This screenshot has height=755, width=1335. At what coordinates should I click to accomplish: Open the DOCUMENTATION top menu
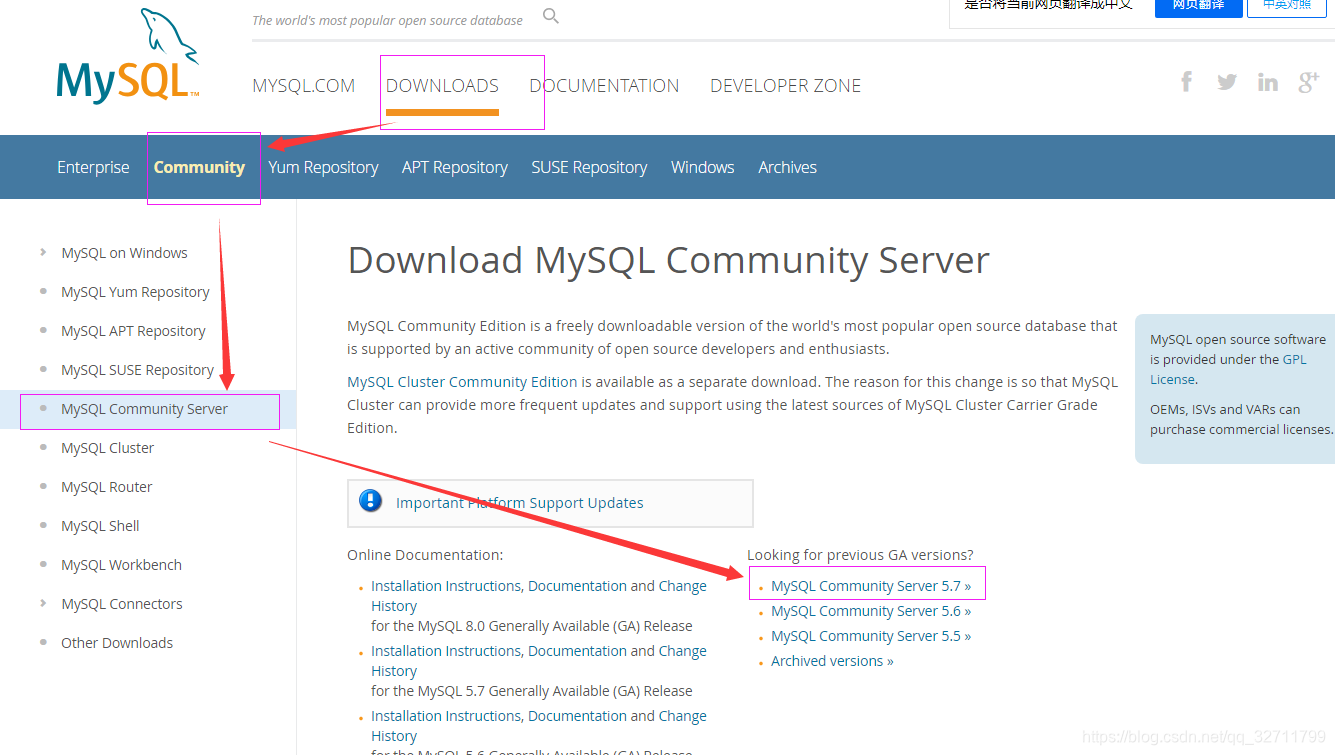coord(604,86)
